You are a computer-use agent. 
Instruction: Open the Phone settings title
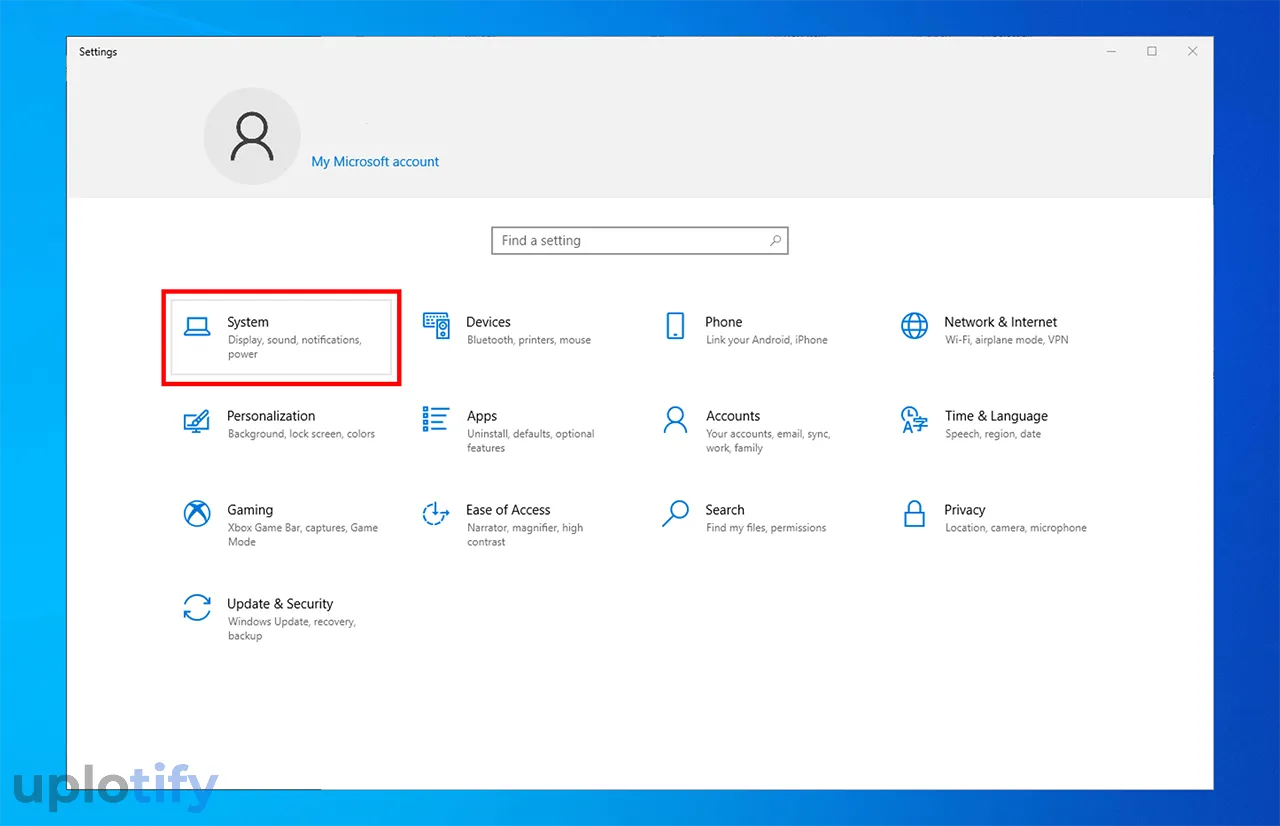coord(724,322)
